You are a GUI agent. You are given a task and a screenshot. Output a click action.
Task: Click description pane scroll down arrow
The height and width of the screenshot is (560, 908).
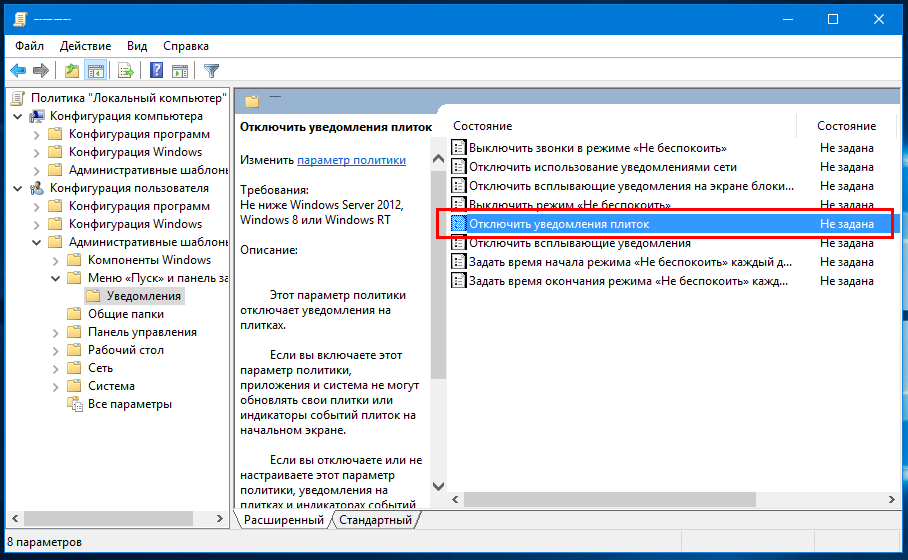[x=438, y=486]
